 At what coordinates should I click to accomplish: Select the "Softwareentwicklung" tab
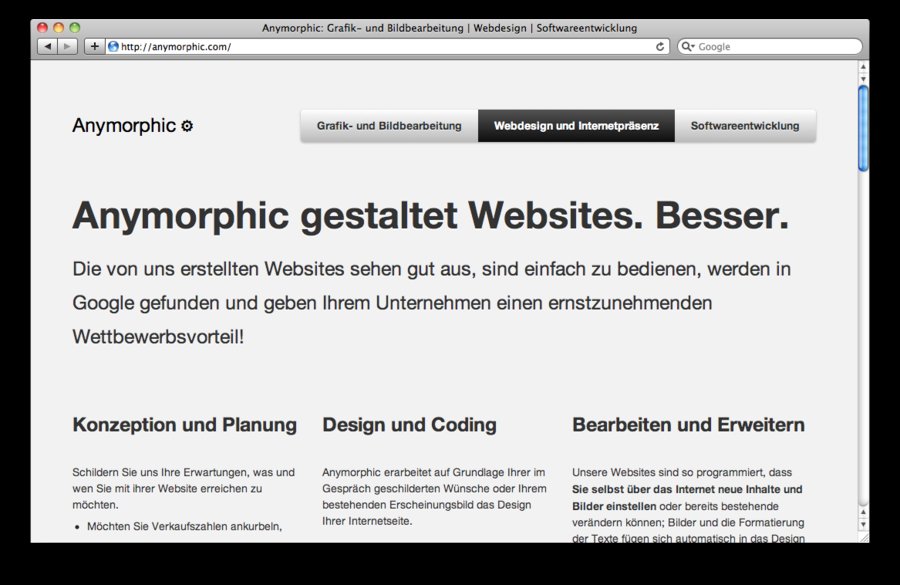pyautogui.click(x=745, y=126)
